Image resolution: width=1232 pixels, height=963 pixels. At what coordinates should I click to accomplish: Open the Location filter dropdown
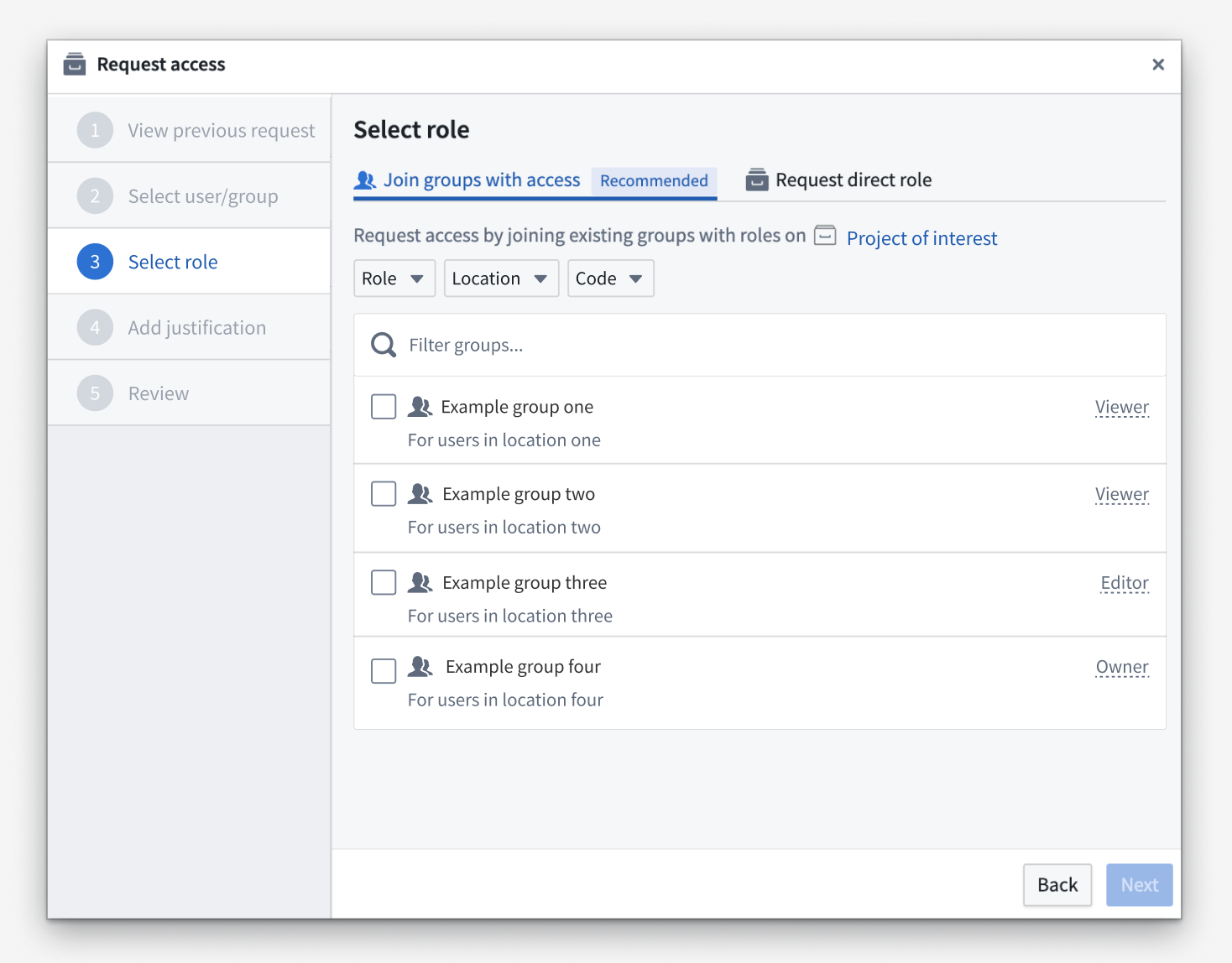[501, 278]
